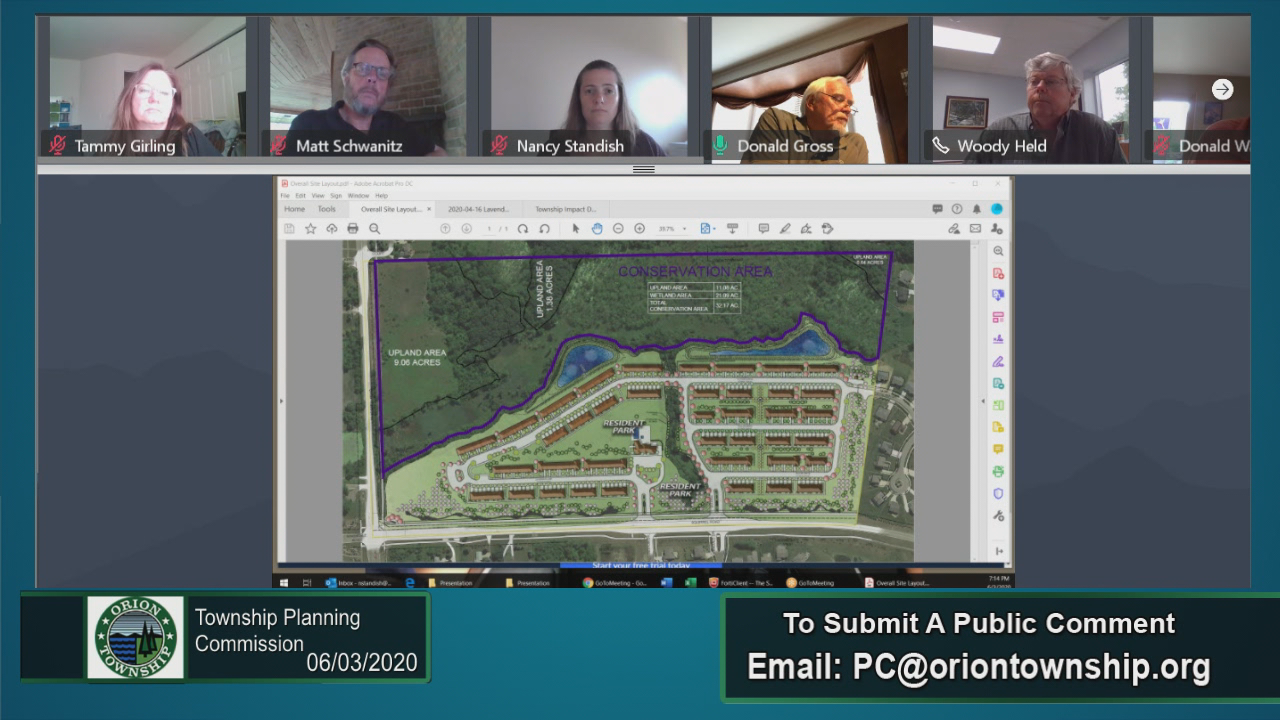
Task: Switch to the Home tab
Action: coord(294,209)
